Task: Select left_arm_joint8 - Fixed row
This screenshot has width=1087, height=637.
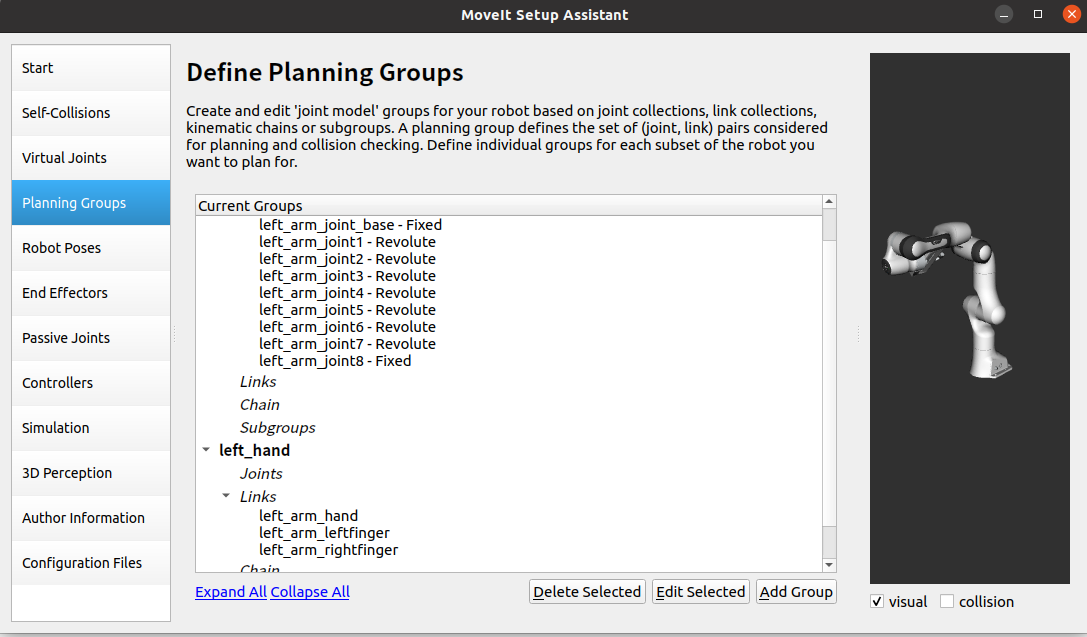Action: tap(335, 360)
